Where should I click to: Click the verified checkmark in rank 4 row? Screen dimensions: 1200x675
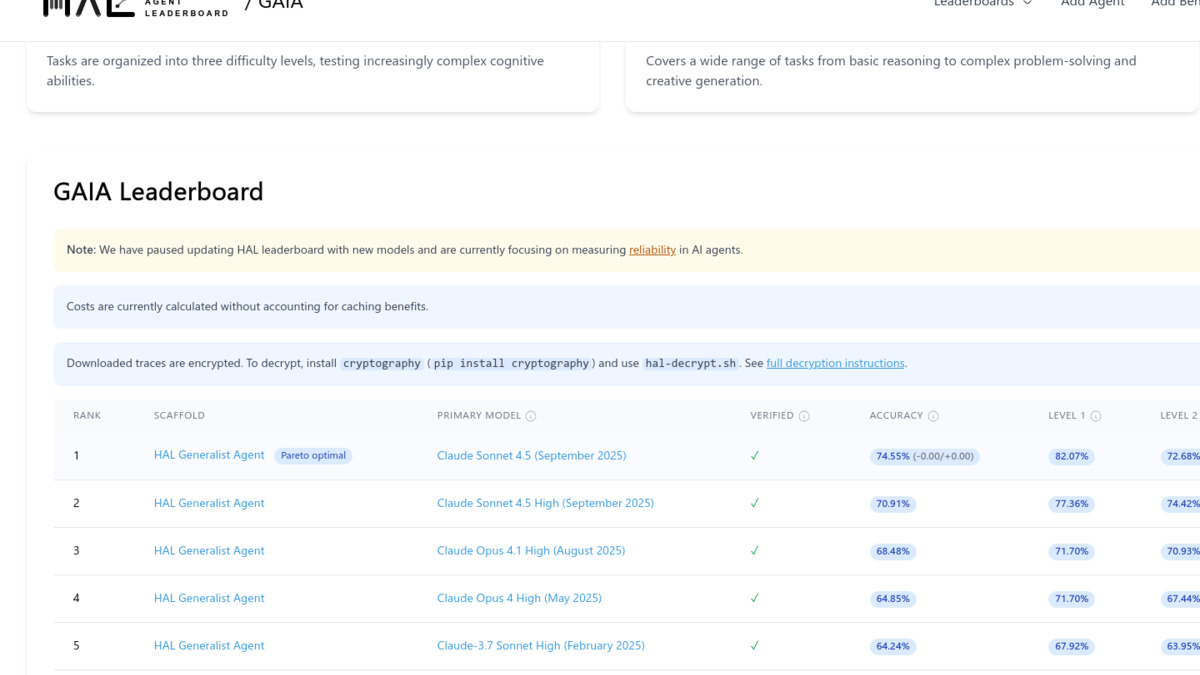pyautogui.click(x=755, y=598)
